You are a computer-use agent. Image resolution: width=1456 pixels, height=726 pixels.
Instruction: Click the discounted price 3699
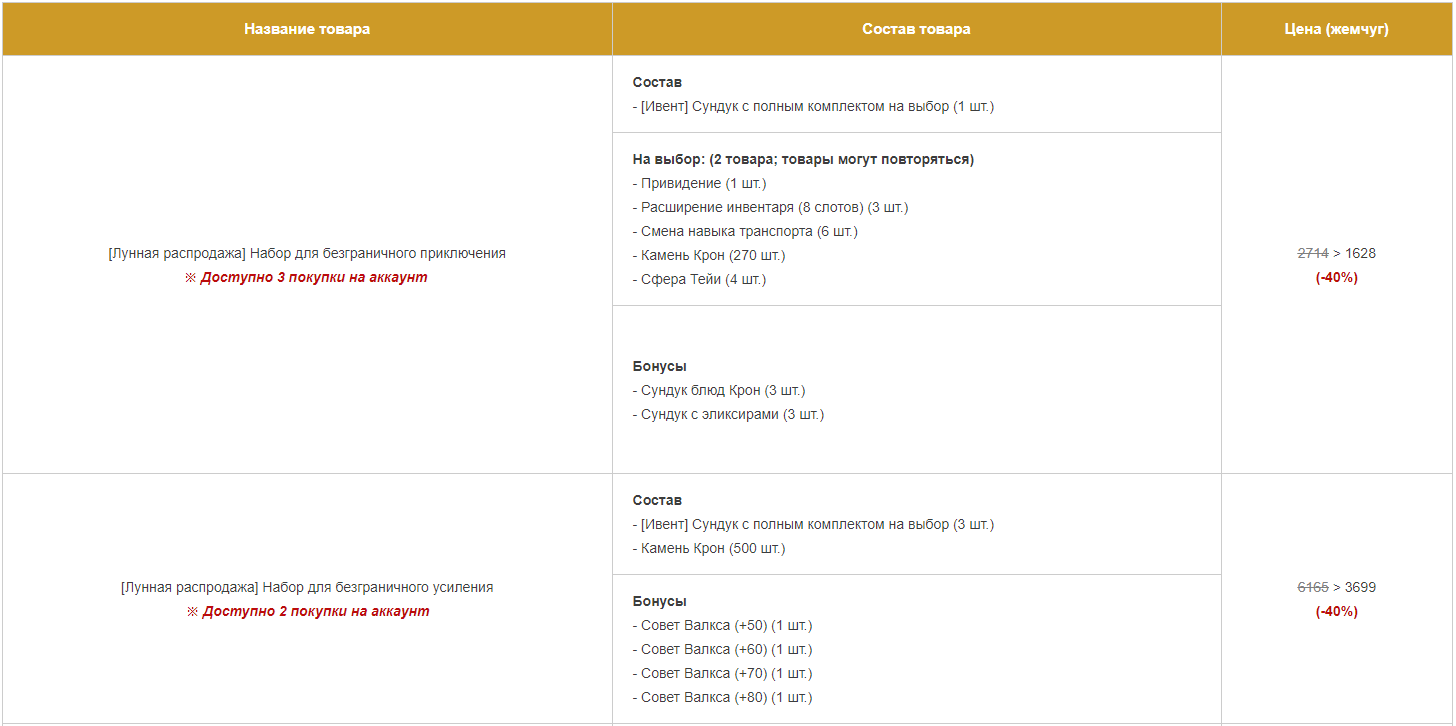(1361, 587)
